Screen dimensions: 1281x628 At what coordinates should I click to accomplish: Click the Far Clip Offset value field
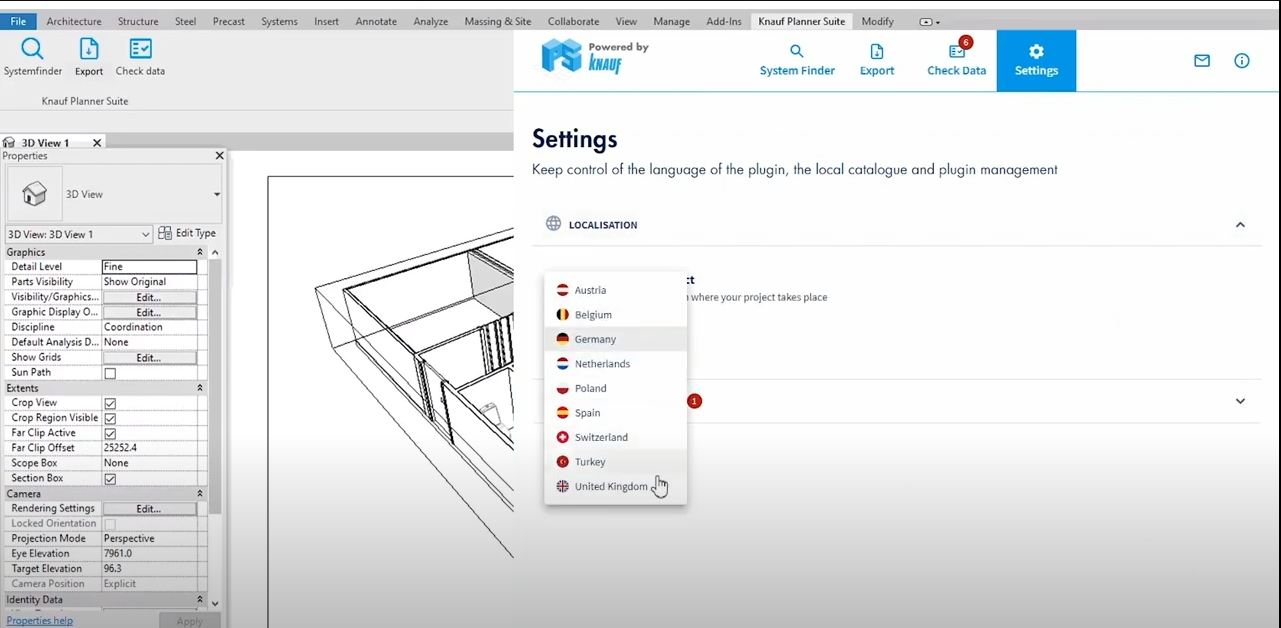click(149, 448)
